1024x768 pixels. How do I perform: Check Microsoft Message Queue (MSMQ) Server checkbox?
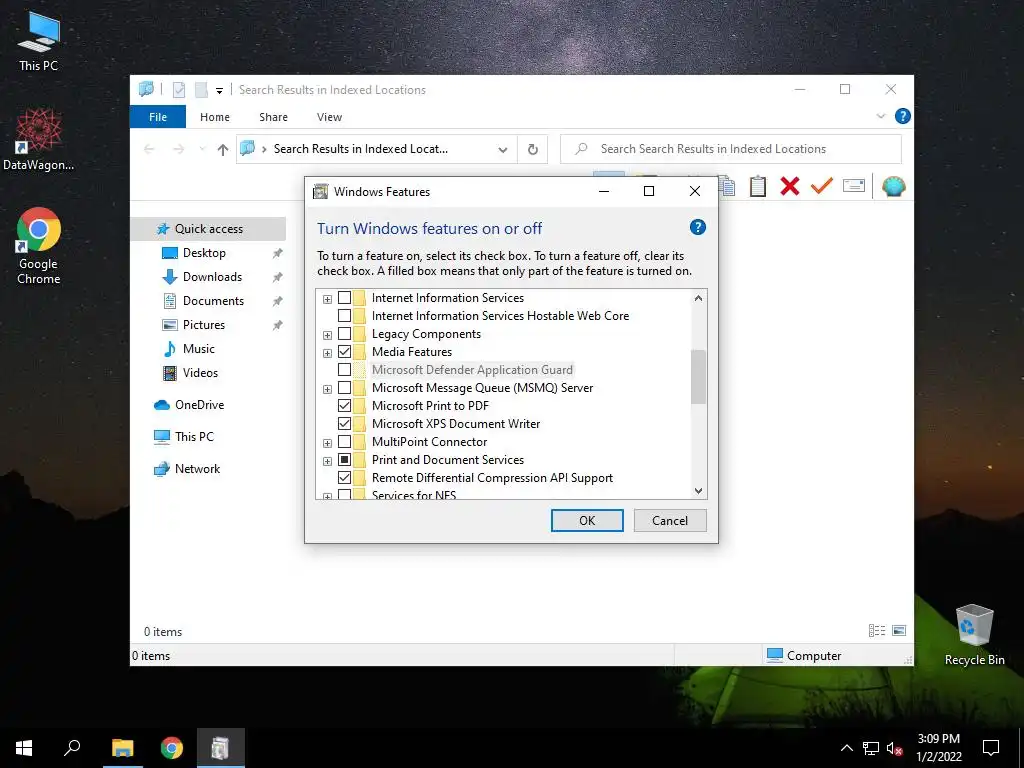coord(344,388)
